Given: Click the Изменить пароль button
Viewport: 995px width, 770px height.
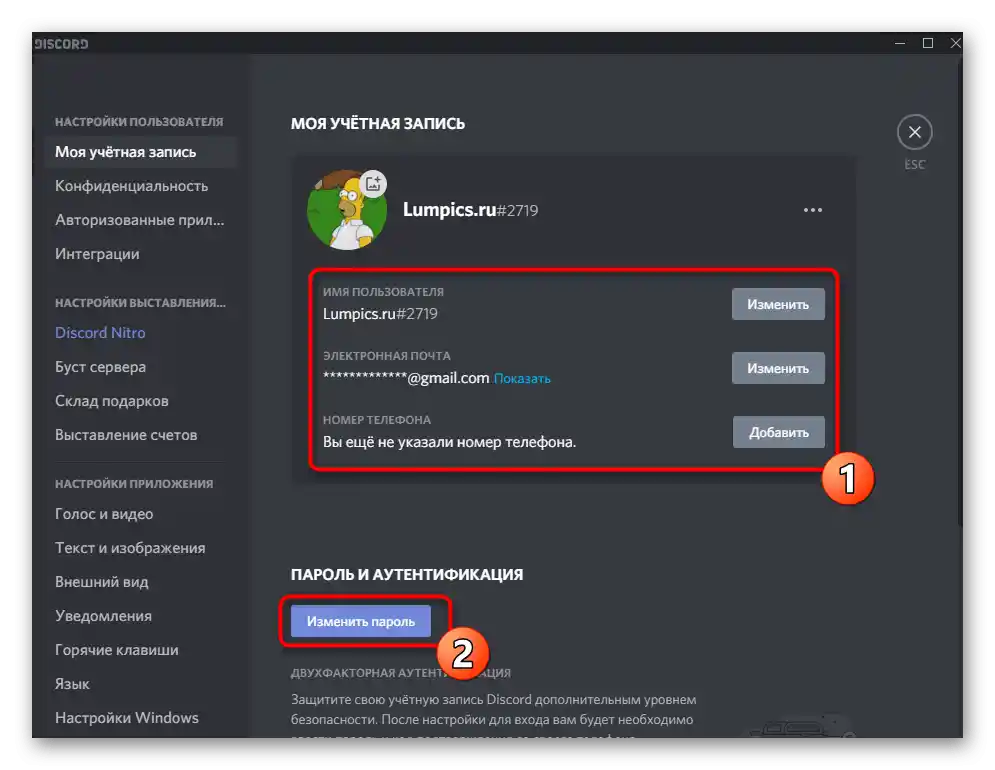Looking at the screenshot, I should pos(360,621).
